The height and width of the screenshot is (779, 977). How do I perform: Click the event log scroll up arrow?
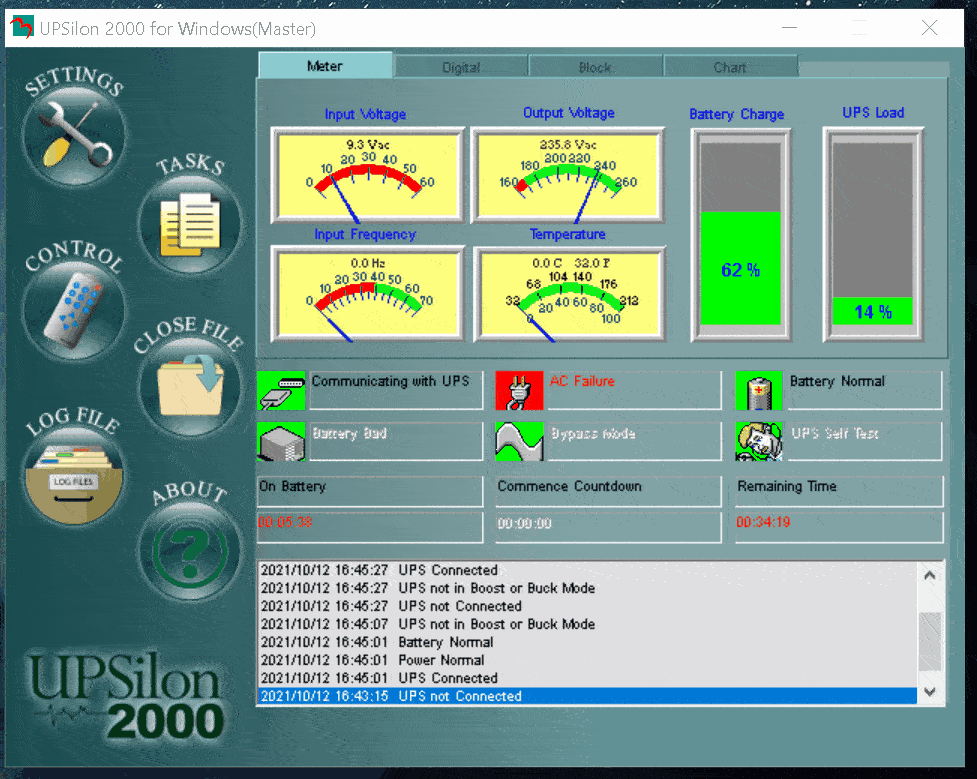click(930, 576)
